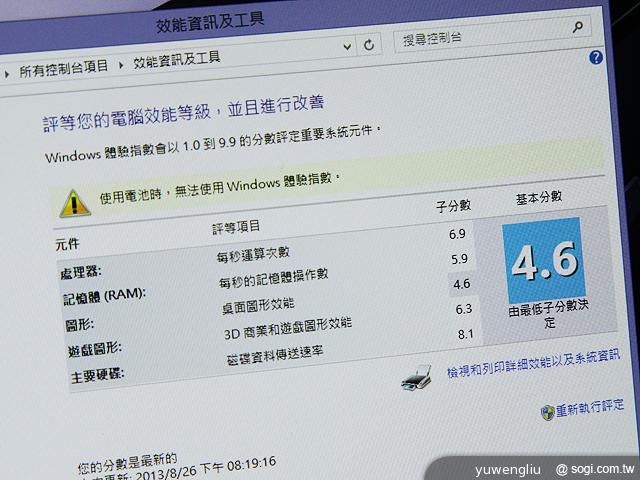640x480 pixels.
Task: Click the 每秒的記憶體操作數 description
Action: point(273,278)
